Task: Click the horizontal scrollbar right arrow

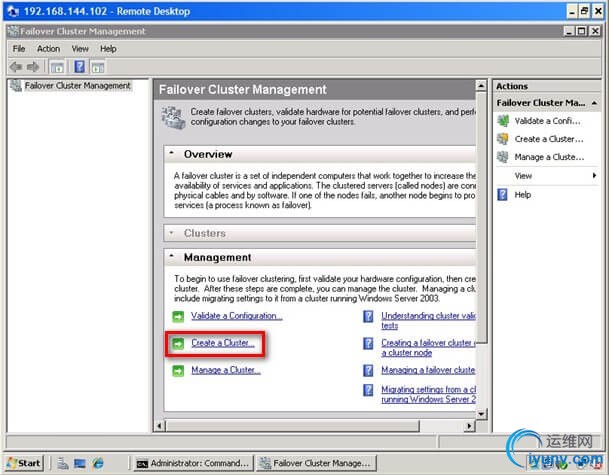Action: pyautogui.click(x=469, y=426)
